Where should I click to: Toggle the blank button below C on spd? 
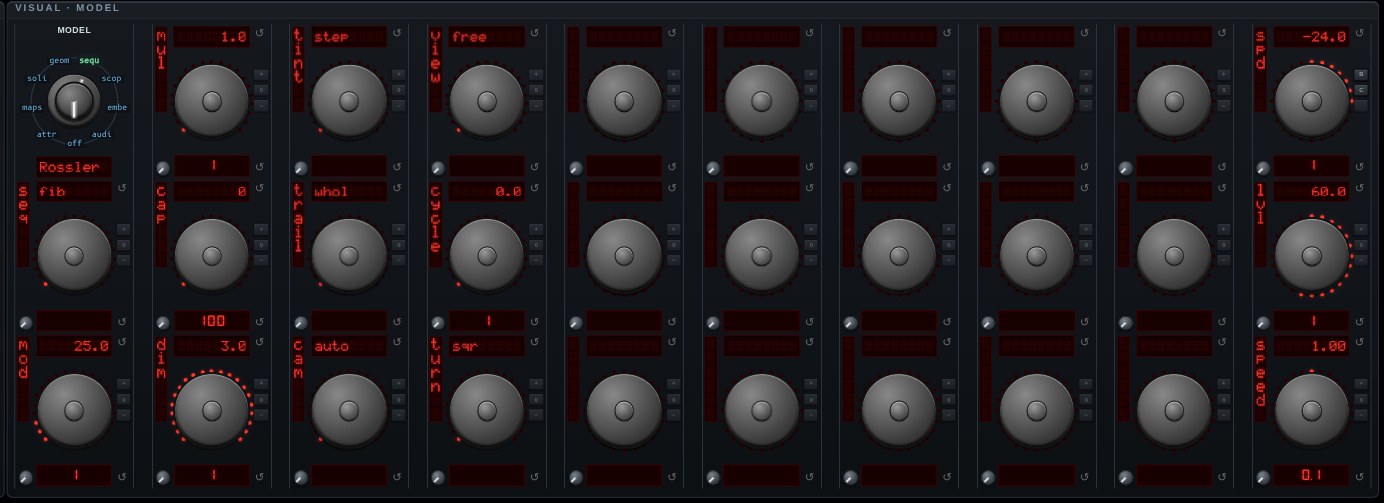click(x=1360, y=104)
